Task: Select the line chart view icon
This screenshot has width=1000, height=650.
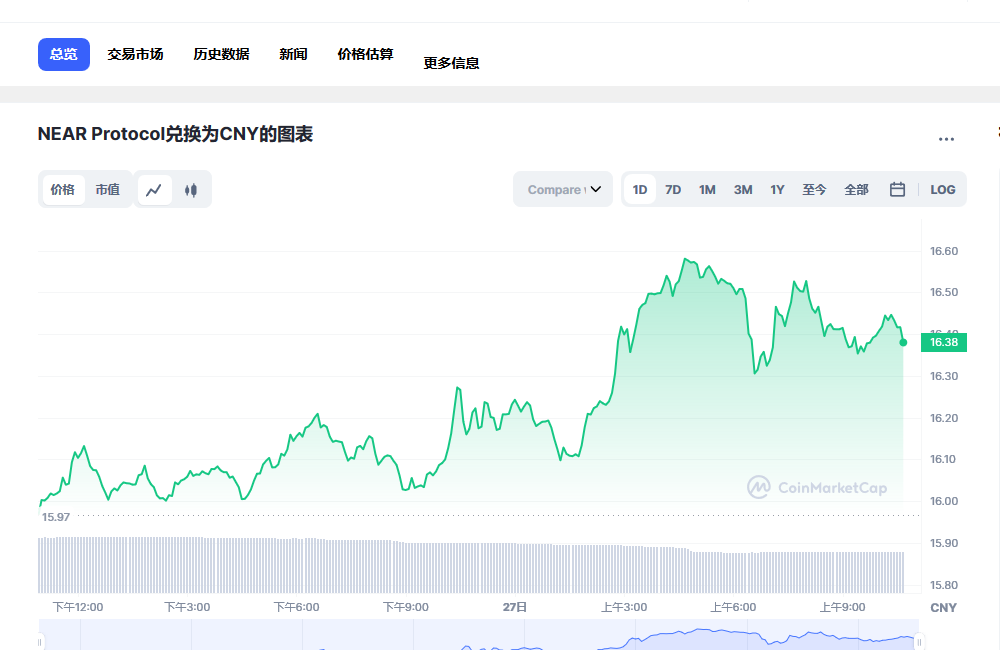Action: click(154, 190)
